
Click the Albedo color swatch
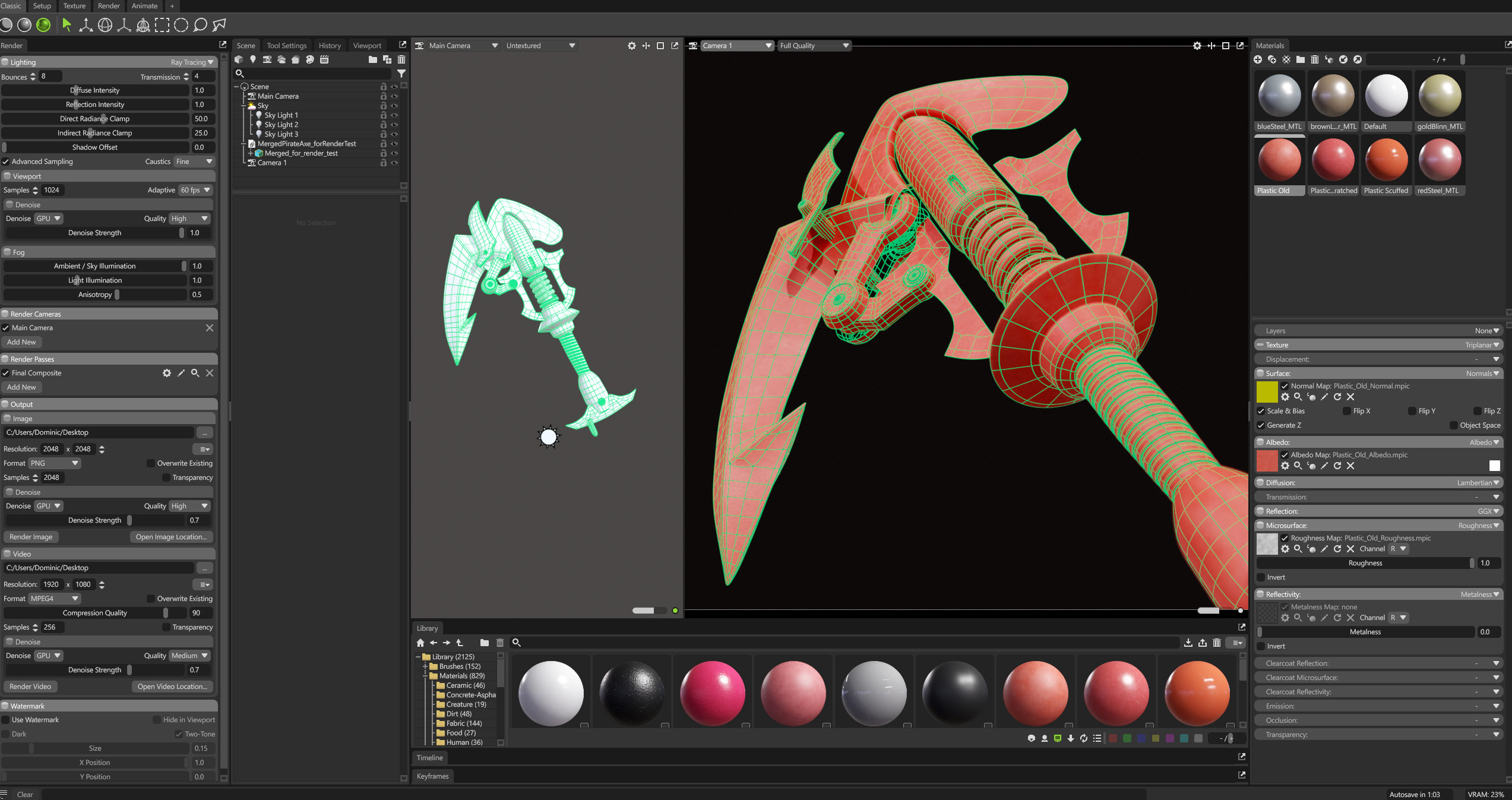(1494, 466)
